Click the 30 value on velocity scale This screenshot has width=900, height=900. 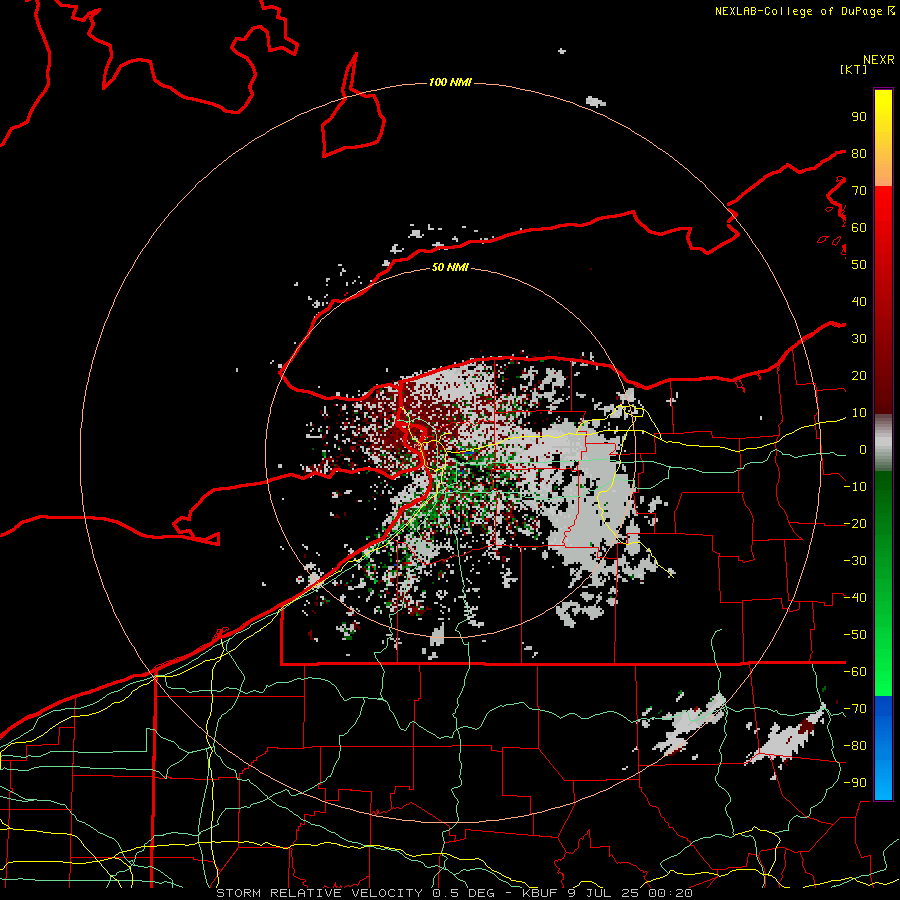coord(859,339)
